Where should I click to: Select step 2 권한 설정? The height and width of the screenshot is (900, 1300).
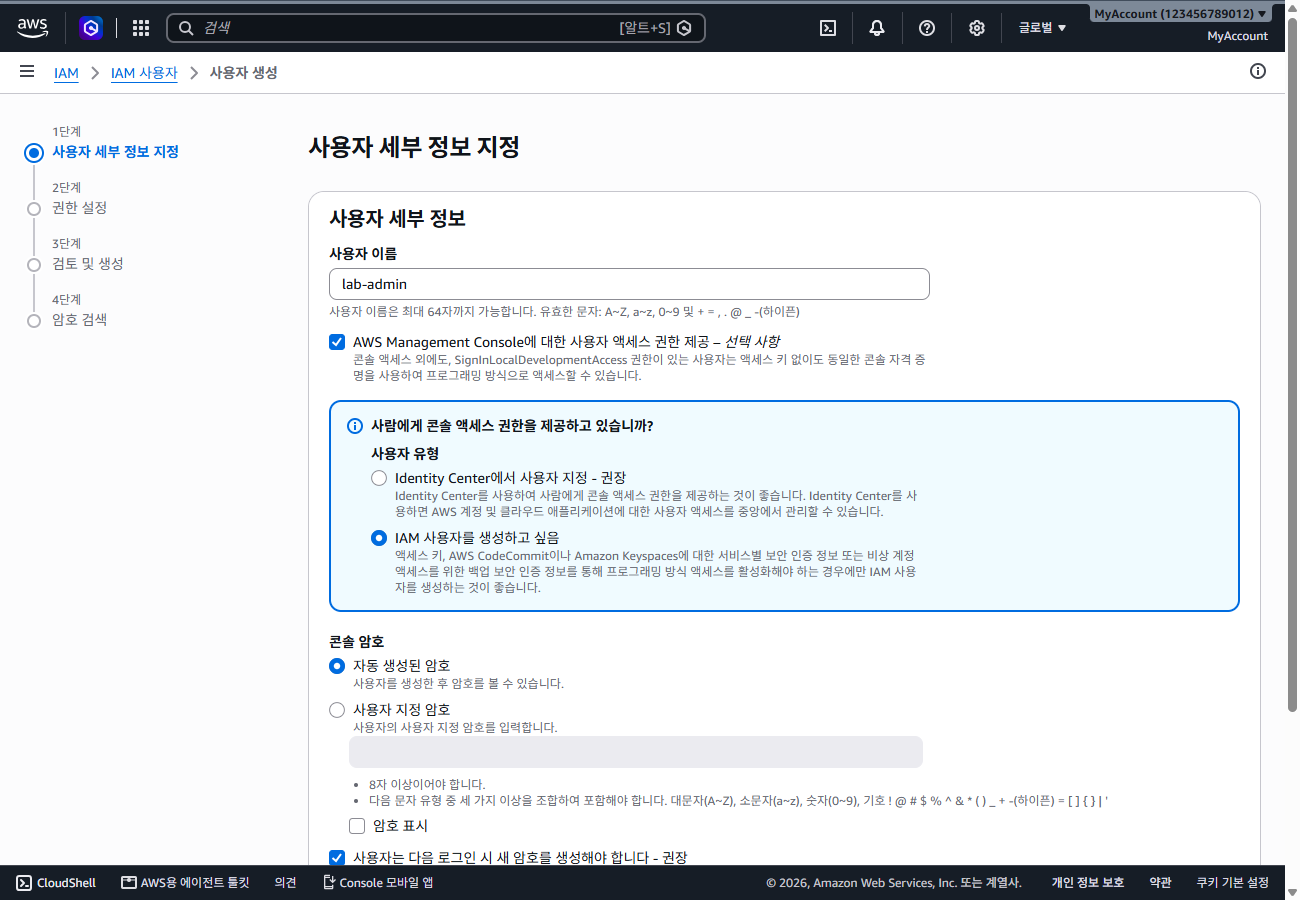click(79, 208)
